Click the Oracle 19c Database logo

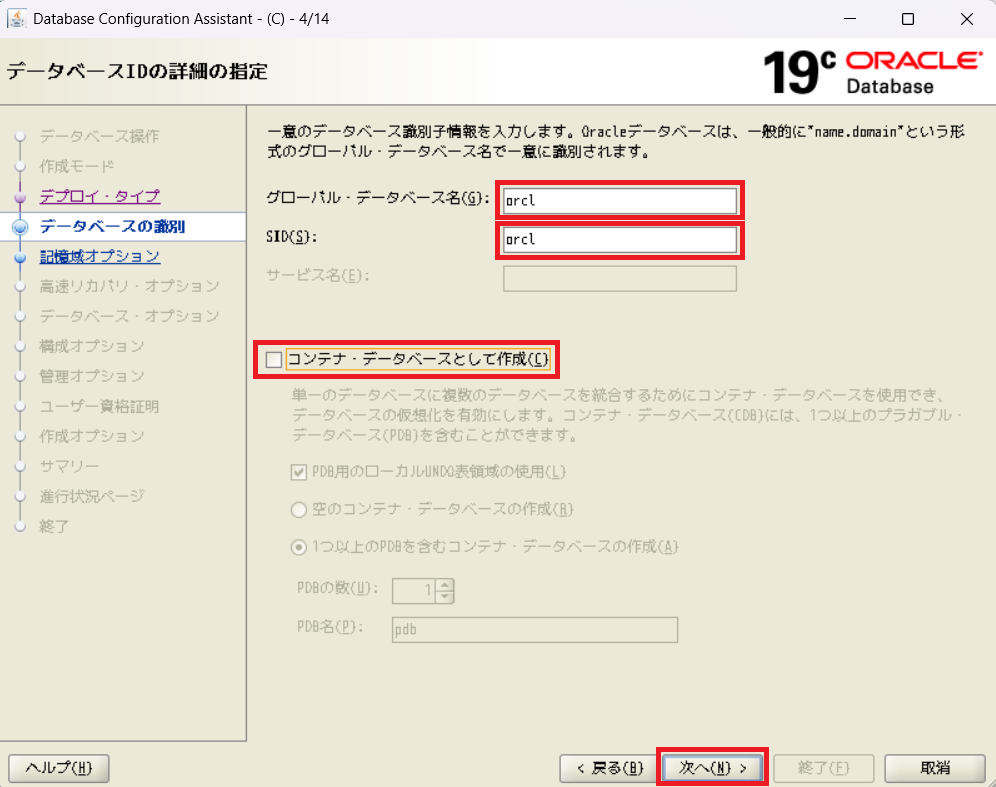coord(872,72)
